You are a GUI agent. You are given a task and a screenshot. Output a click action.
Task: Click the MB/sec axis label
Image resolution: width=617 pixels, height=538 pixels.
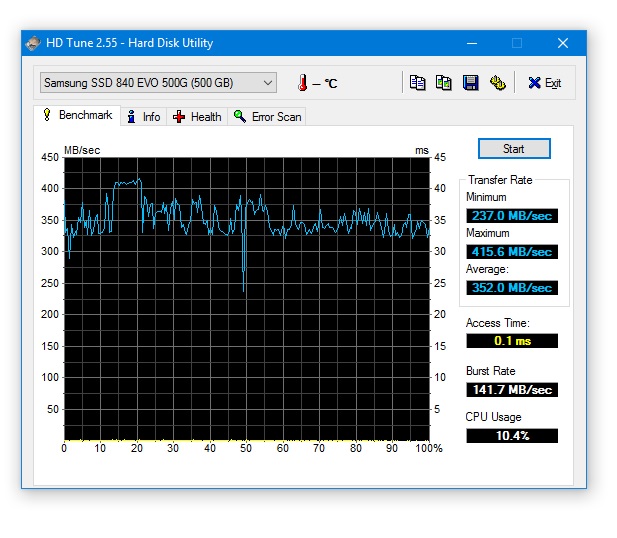[x=82, y=150]
